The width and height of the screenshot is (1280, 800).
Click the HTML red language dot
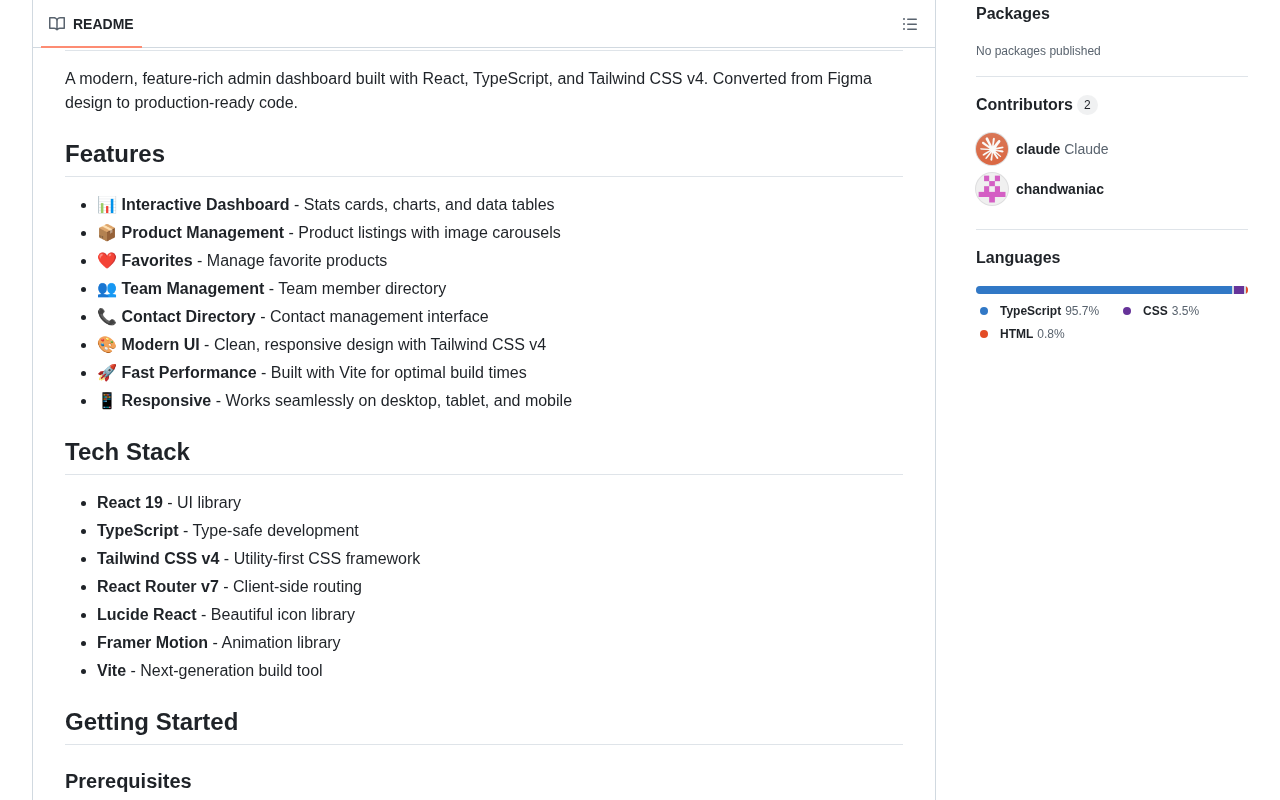pyautogui.click(x=984, y=334)
